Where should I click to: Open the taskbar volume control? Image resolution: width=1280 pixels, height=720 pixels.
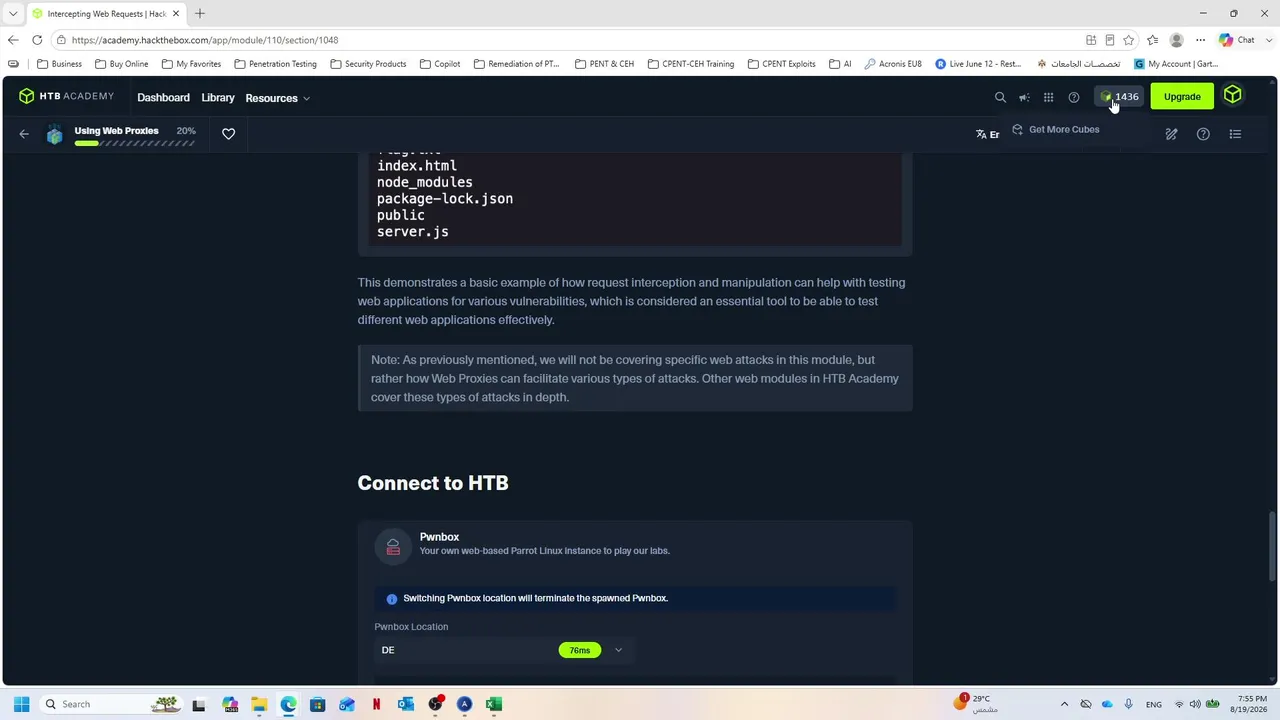pyautogui.click(x=1196, y=704)
